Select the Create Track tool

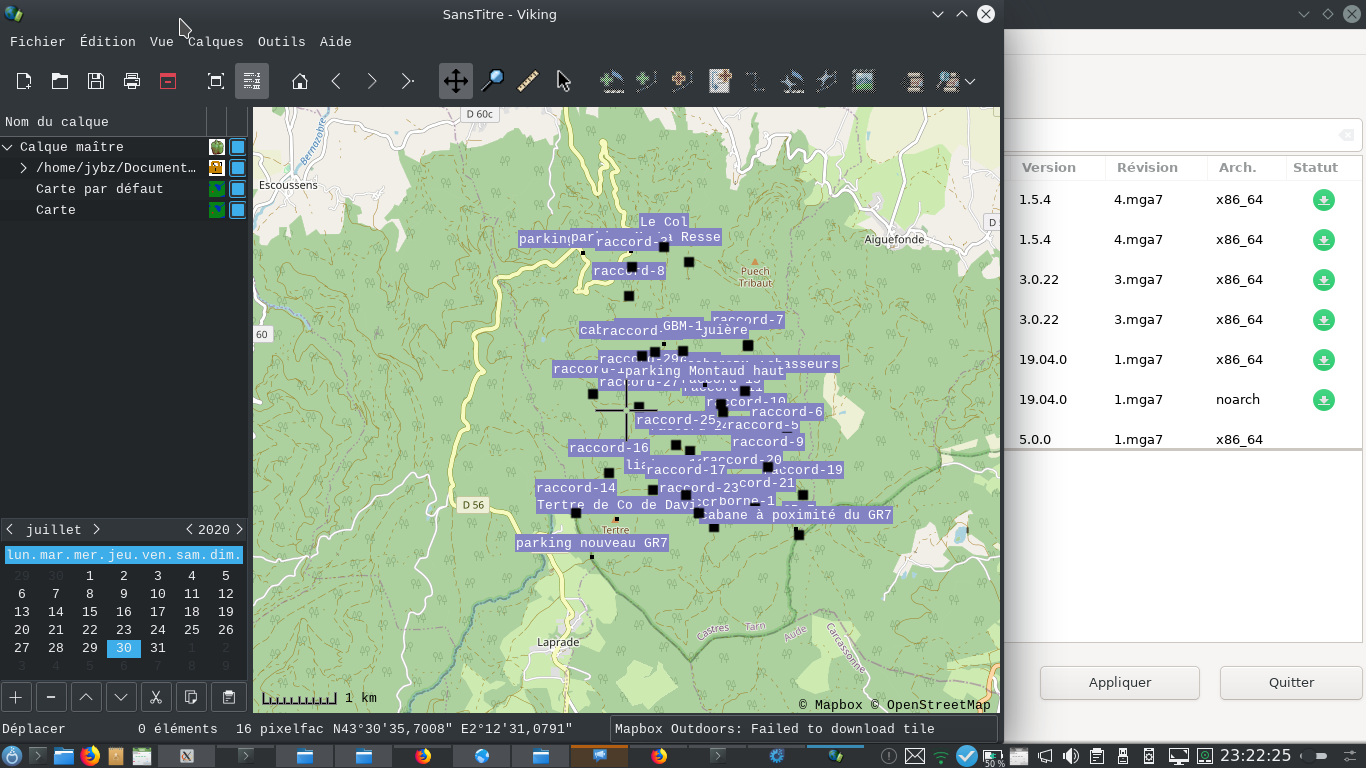[x=647, y=81]
